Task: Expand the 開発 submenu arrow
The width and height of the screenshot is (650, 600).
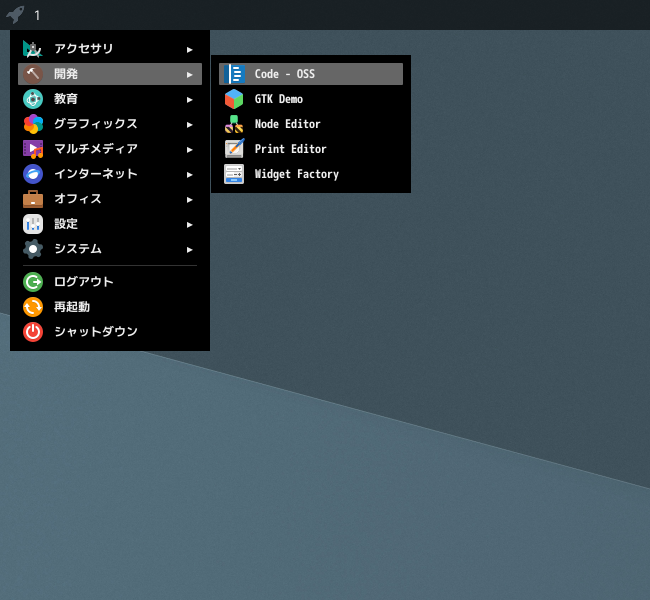Action: [x=189, y=75]
